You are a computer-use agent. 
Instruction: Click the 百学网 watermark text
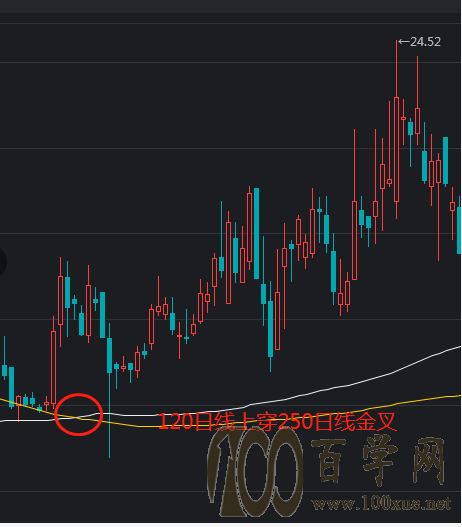[x=378, y=461]
